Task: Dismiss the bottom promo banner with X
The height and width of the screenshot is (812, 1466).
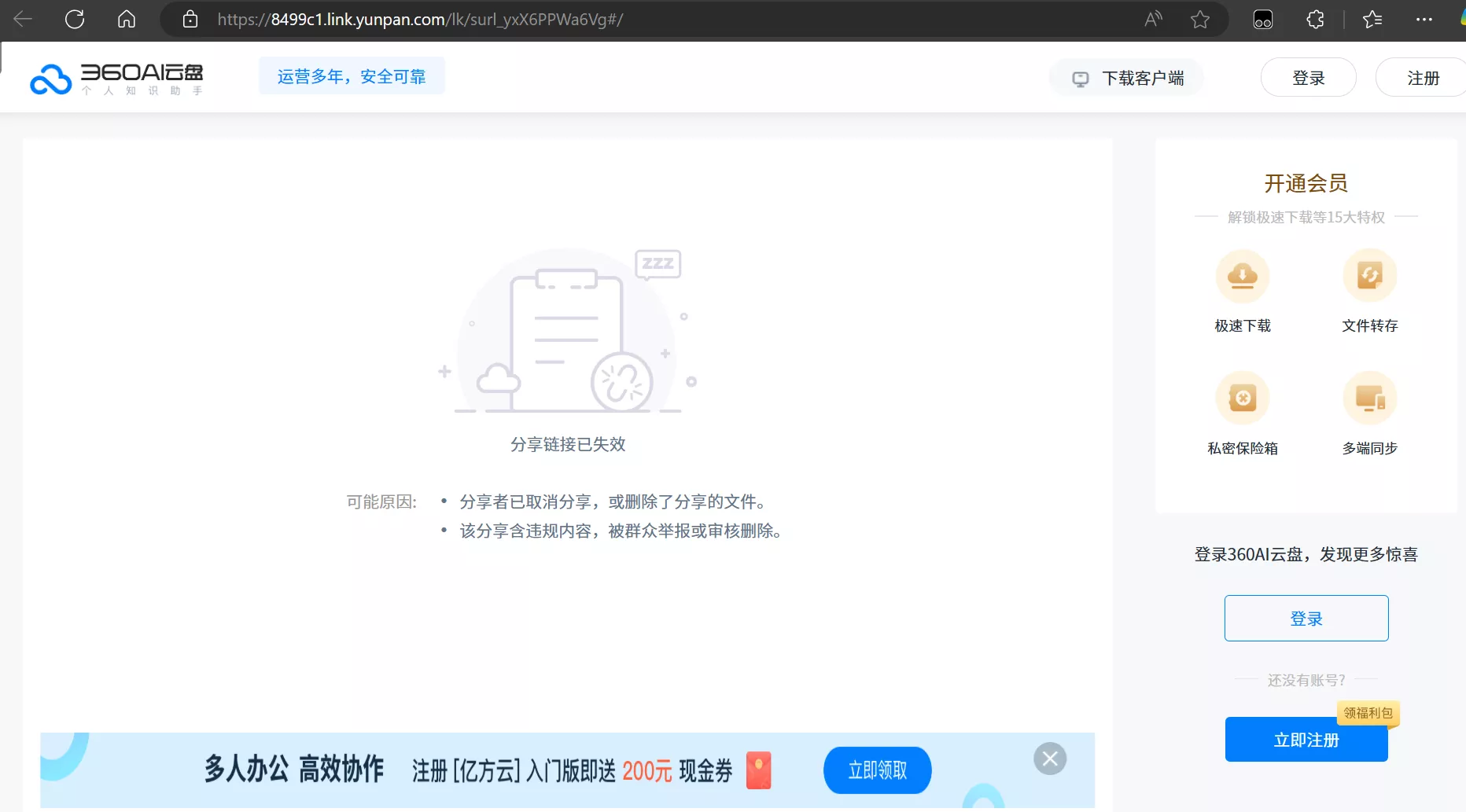Action: 1050,758
